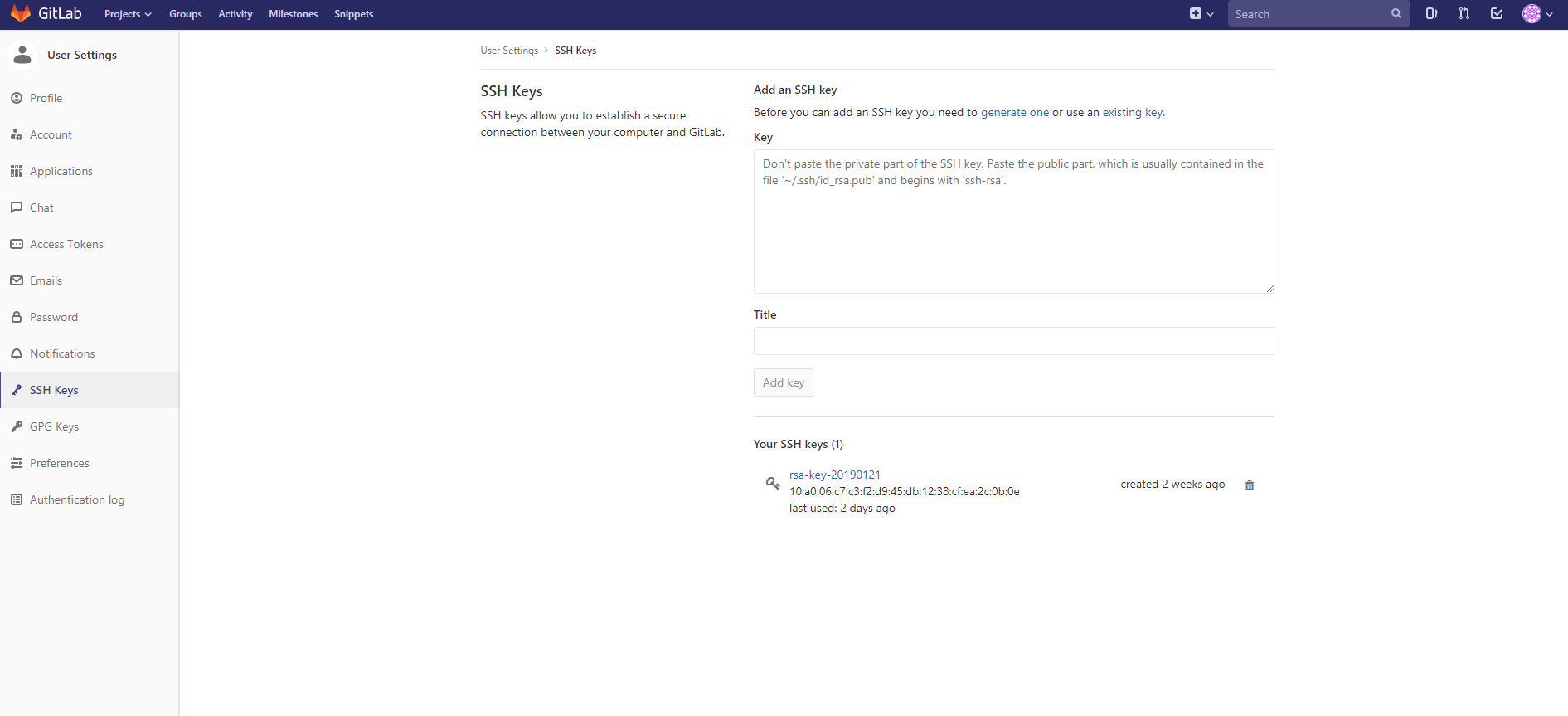Click User Settings sidebar header
This screenshot has height=716, width=1568.
pos(82,55)
